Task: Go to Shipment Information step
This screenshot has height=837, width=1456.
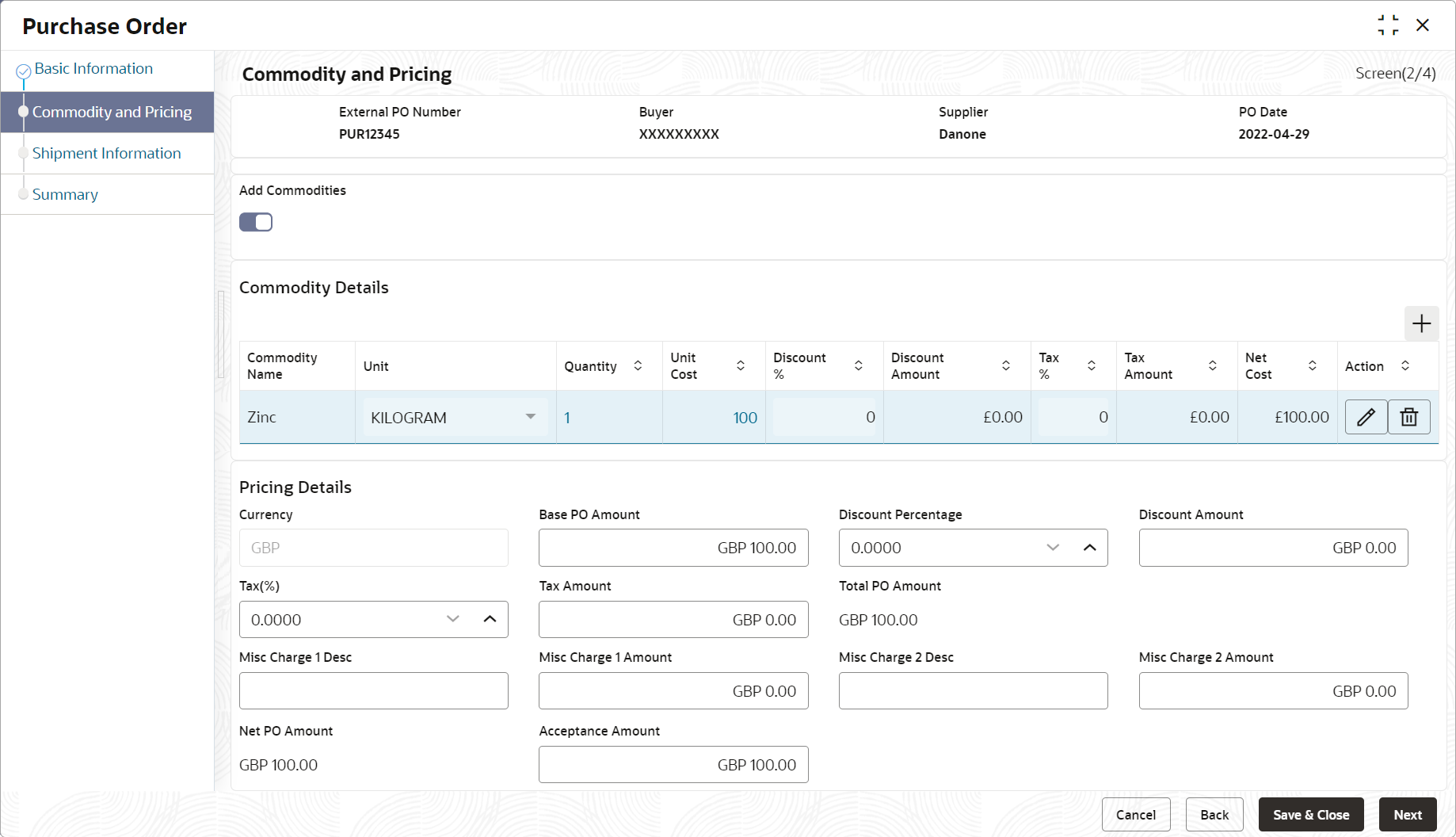Action: pyautogui.click(x=106, y=153)
